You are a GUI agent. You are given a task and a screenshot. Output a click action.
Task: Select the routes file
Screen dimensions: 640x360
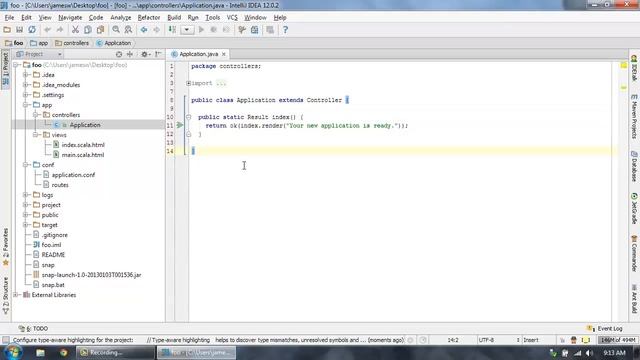tap(60, 185)
